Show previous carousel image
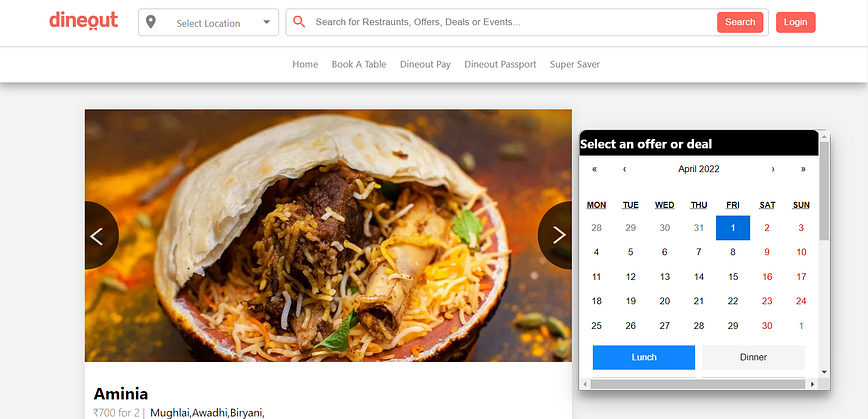This screenshot has width=868, height=419. tap(100, 235)
